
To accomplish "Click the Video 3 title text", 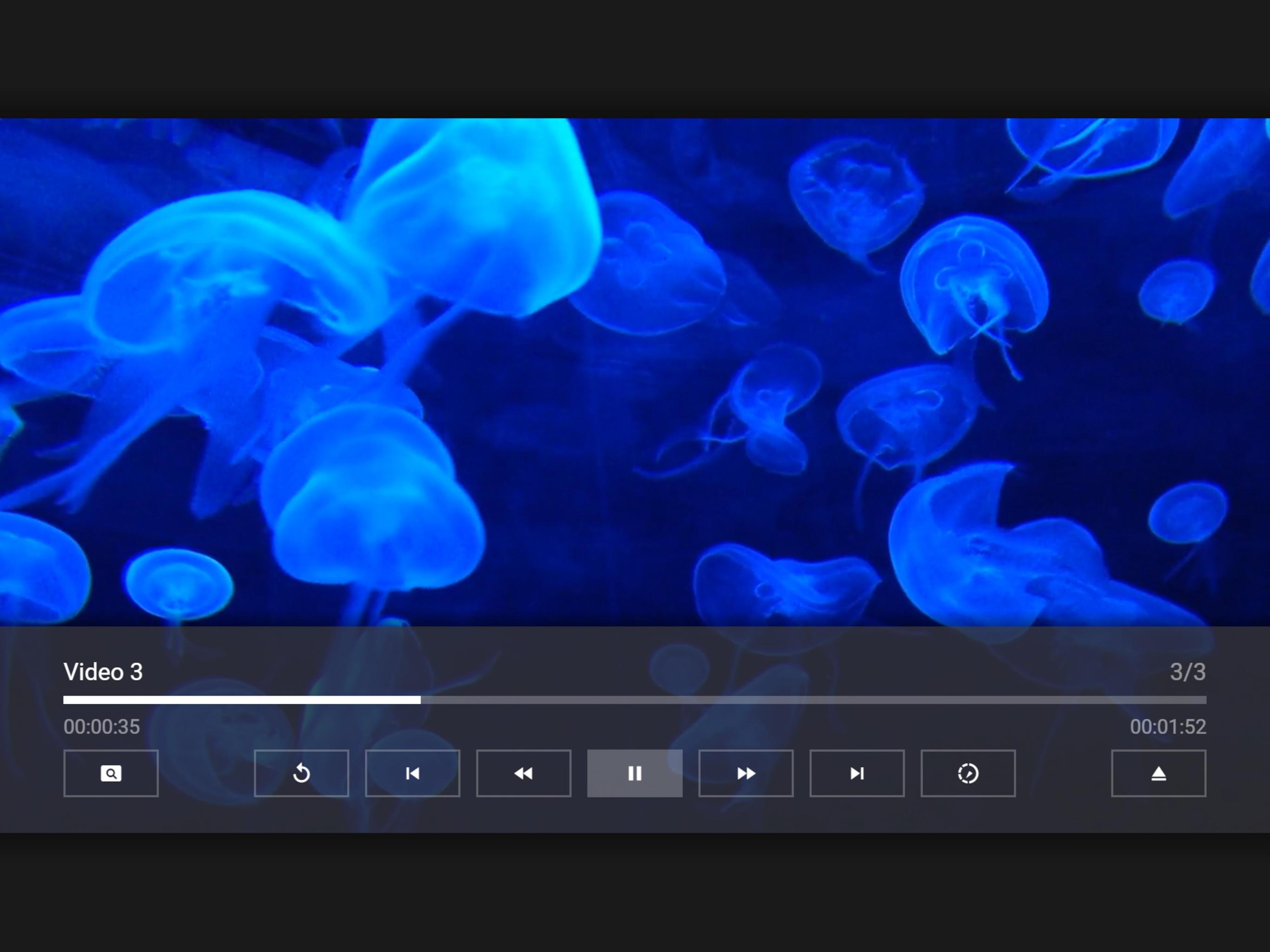I will pos(103,672).
